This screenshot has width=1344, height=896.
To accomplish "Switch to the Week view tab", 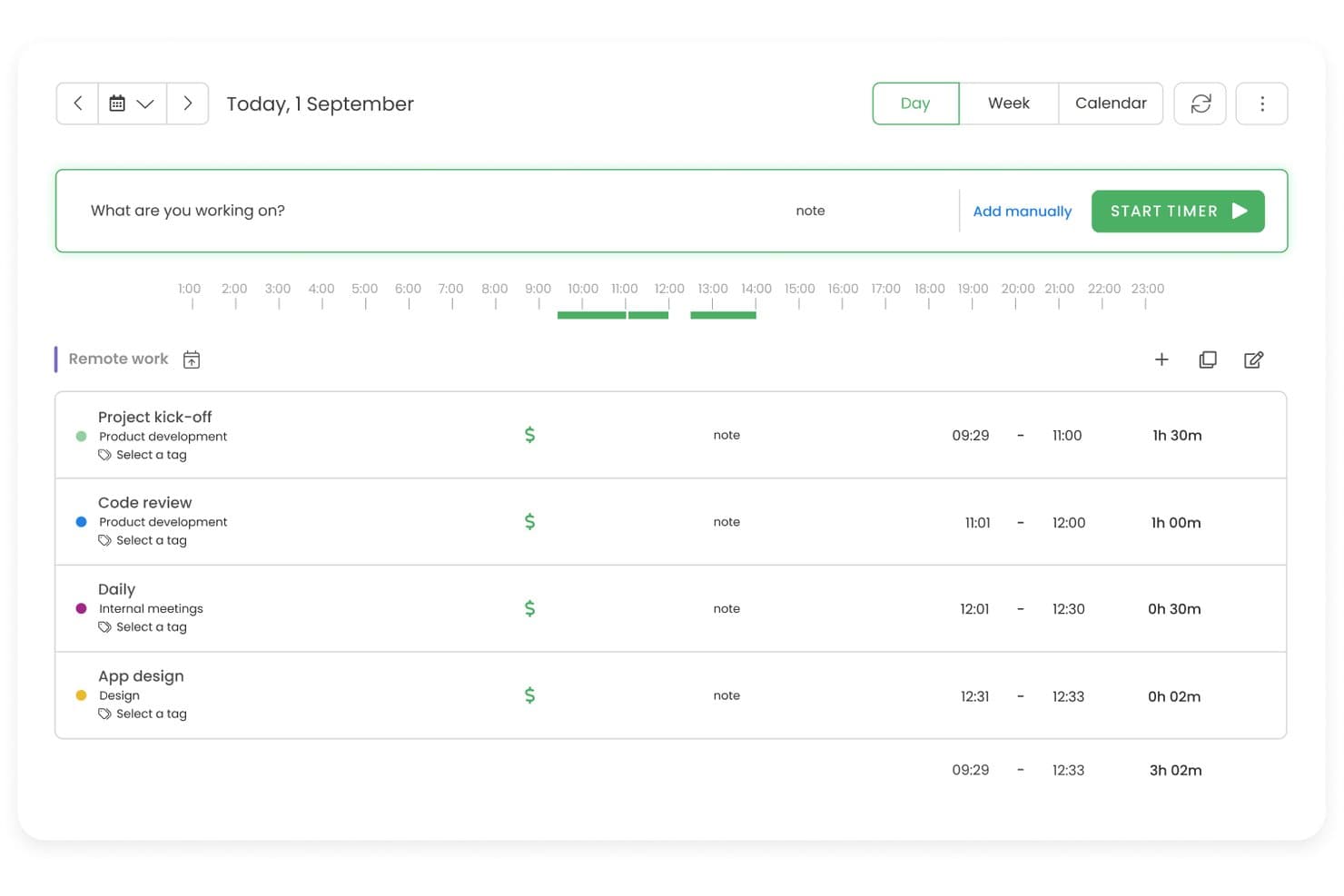I will click(x=1009, y=103).
